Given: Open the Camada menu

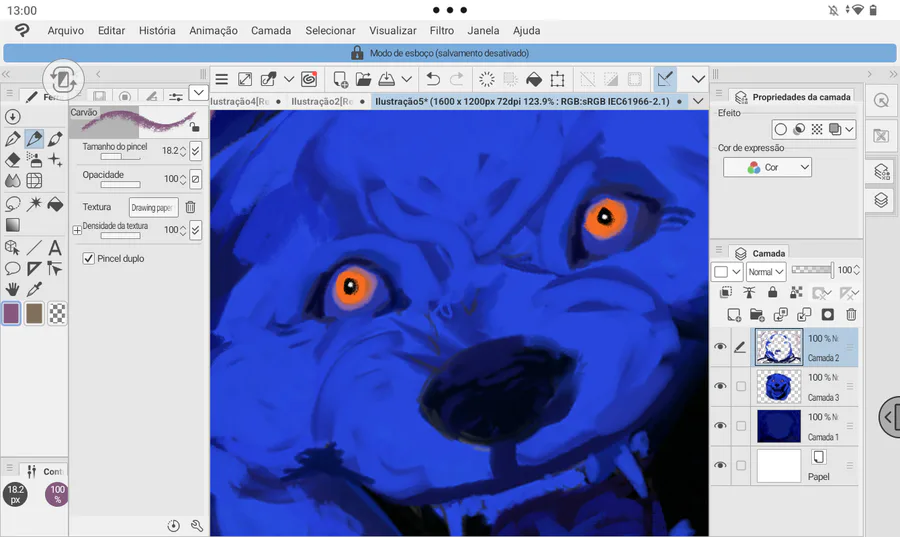Looking at the screenshot, I should click(x=271, y=30).
